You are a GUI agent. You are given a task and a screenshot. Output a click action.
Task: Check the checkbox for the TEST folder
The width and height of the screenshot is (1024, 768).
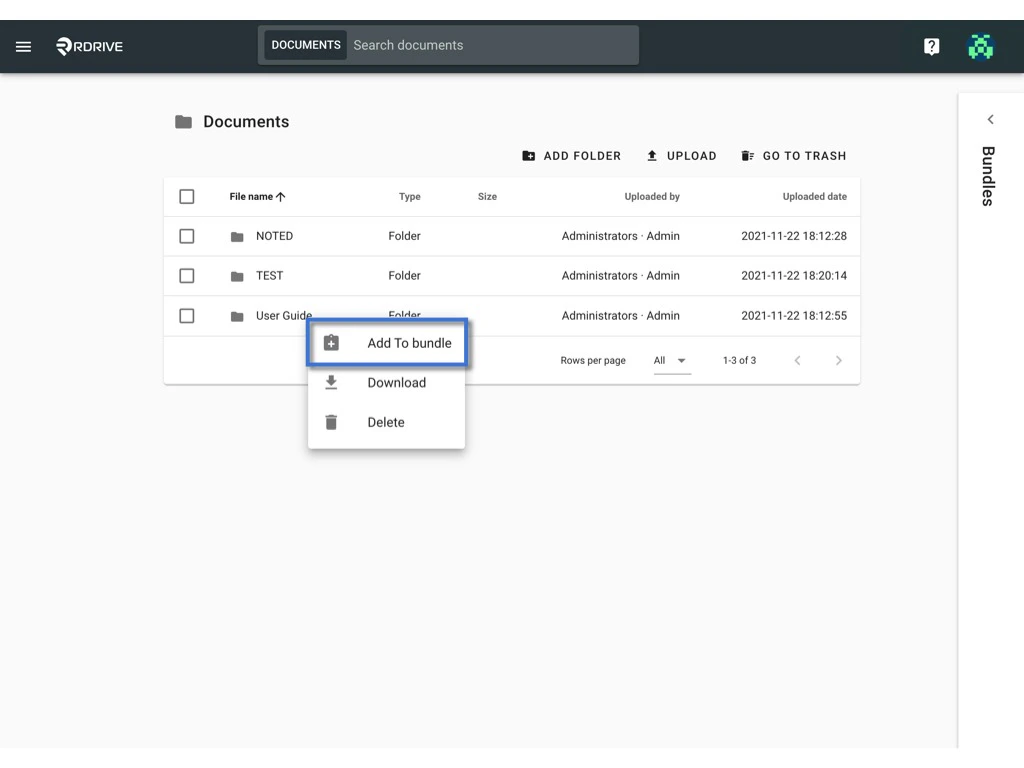[x=187, y=276]
